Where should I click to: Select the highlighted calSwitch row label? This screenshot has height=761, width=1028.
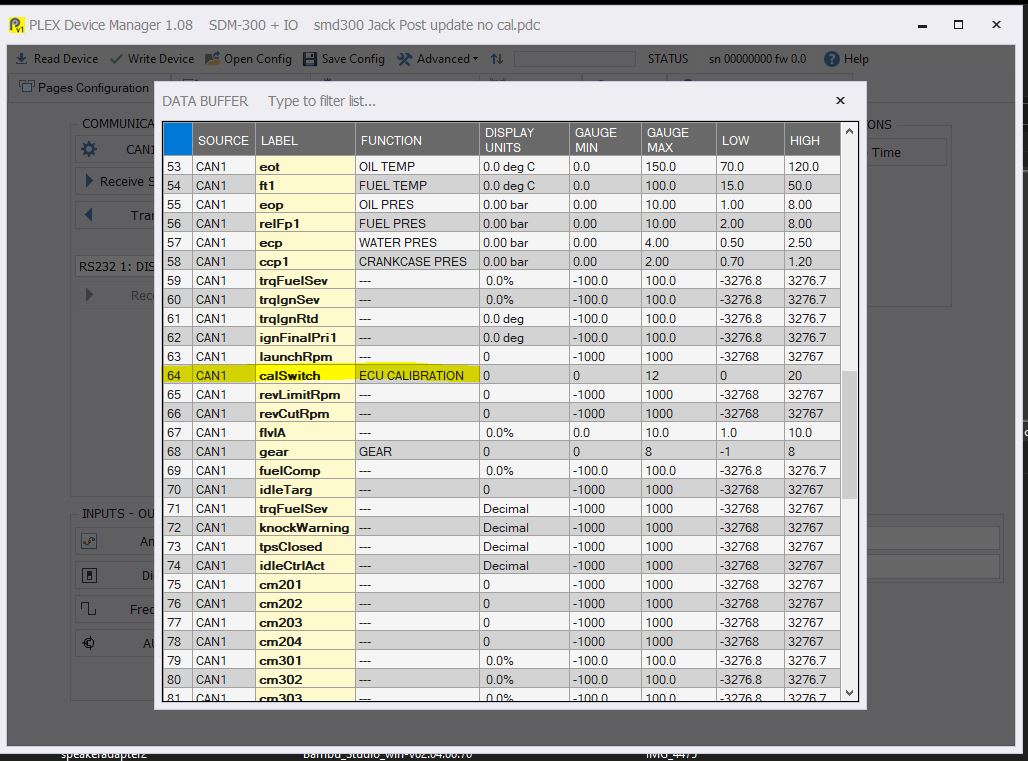click(290, 375)
